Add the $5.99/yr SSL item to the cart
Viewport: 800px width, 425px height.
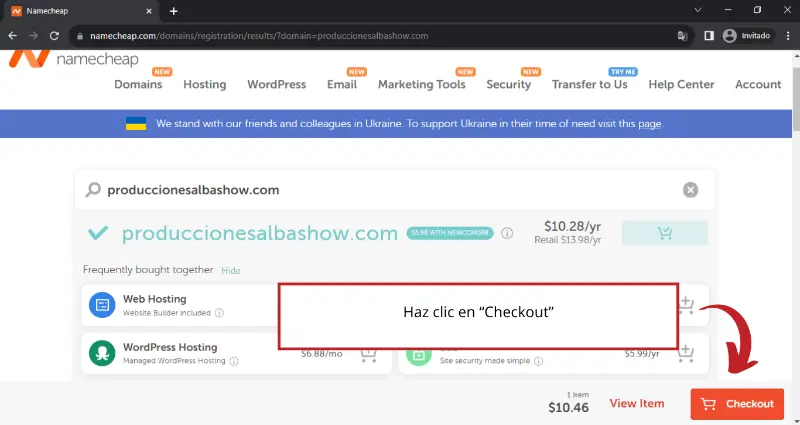686,353
